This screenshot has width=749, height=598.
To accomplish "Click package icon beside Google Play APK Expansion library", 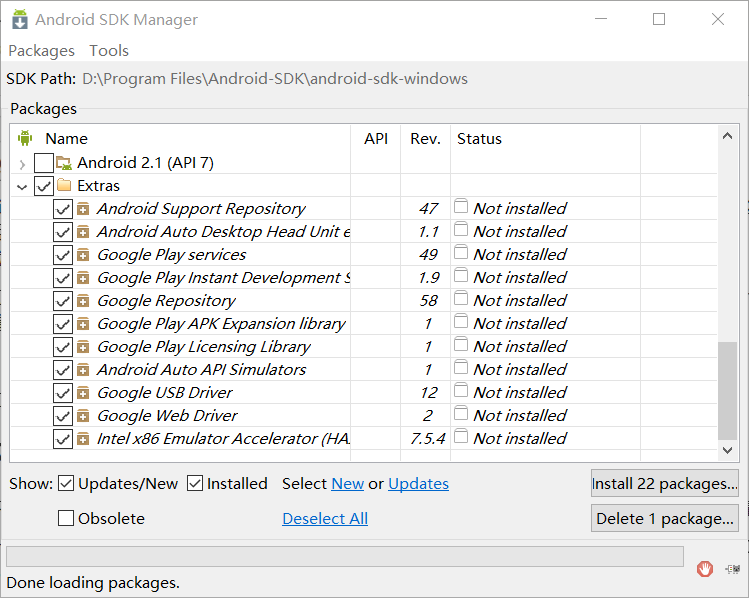I will point(83,324).
